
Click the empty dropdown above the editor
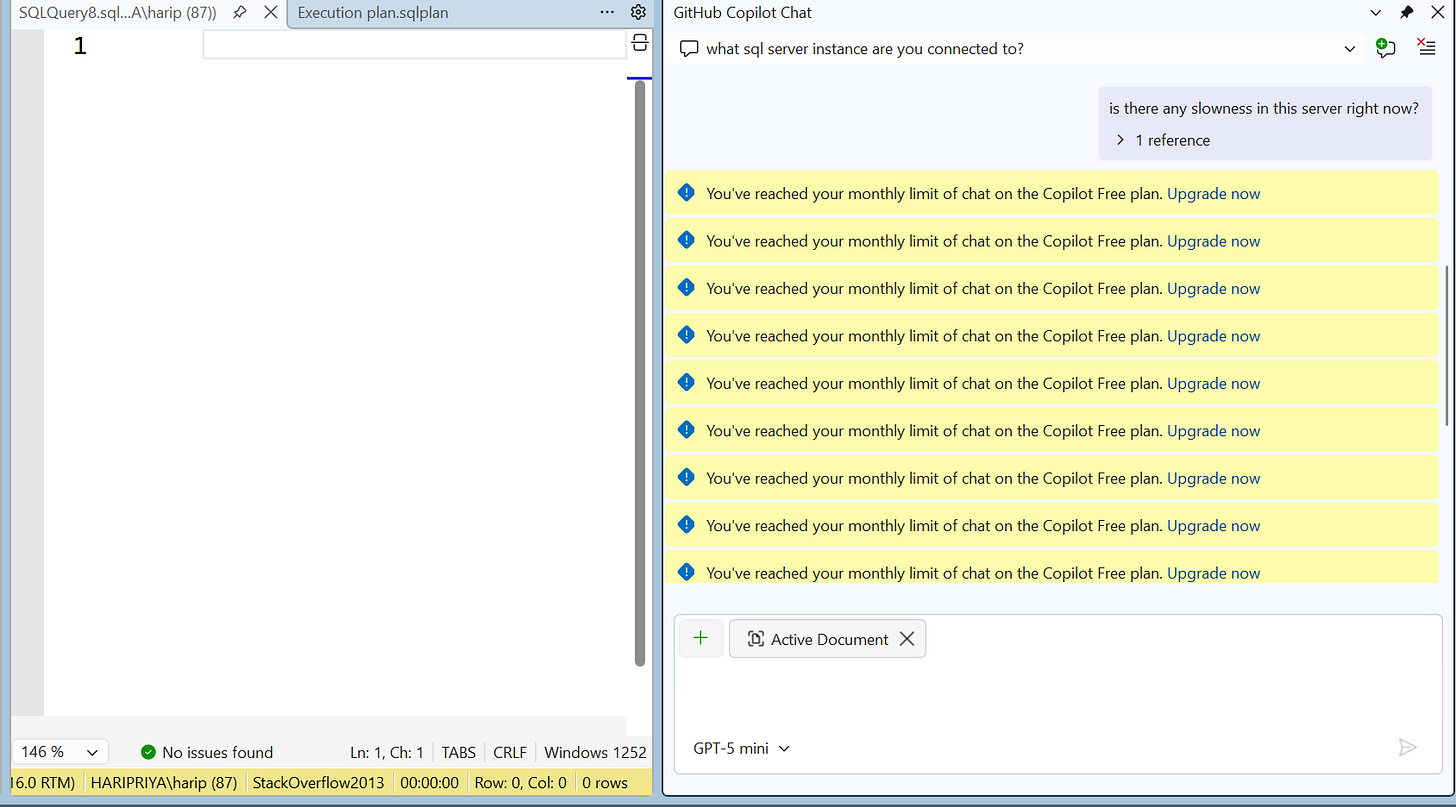[414, 44]
